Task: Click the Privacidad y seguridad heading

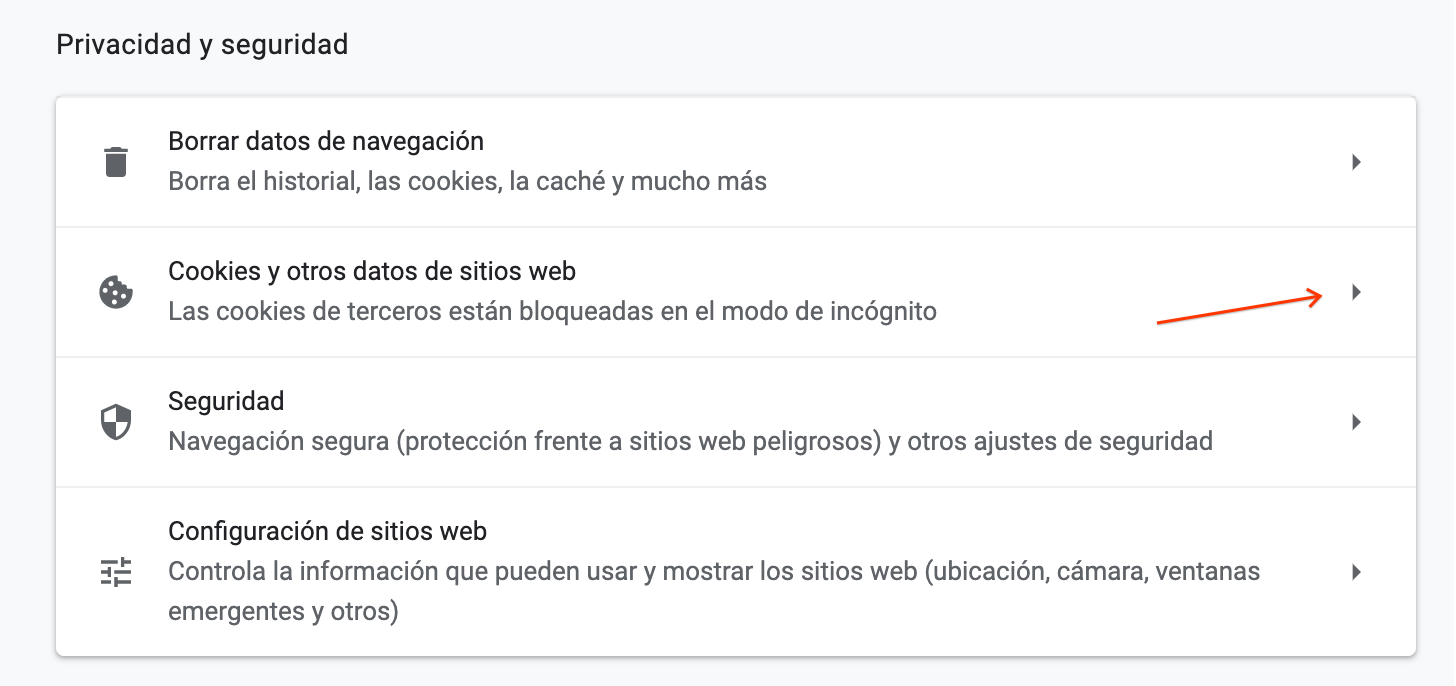Action: coord(202,45)
